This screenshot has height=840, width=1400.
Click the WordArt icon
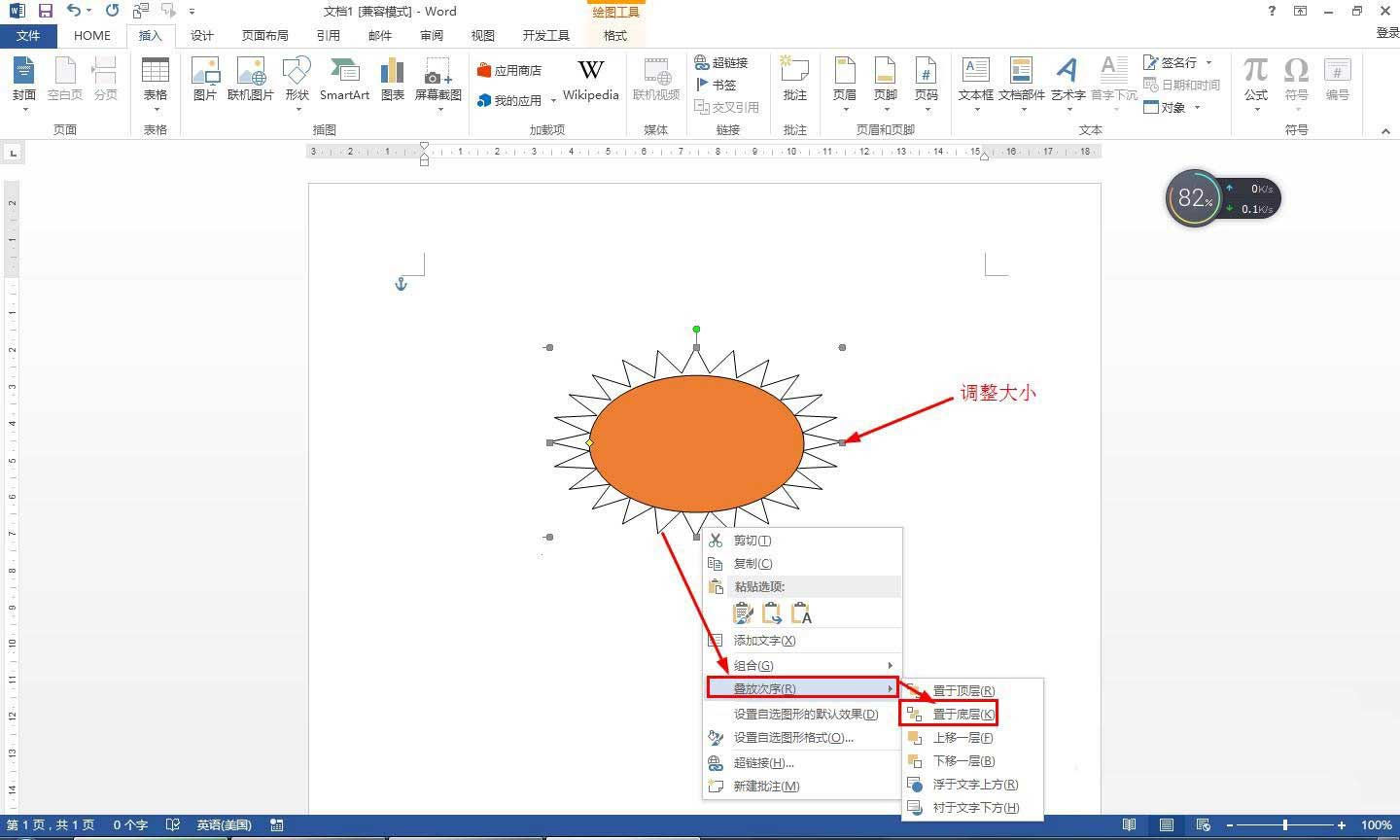point(1067,79)
